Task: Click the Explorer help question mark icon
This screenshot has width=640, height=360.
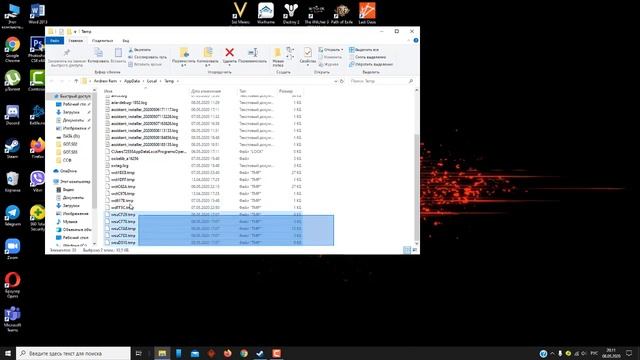Action: click(x=416, y=40)
